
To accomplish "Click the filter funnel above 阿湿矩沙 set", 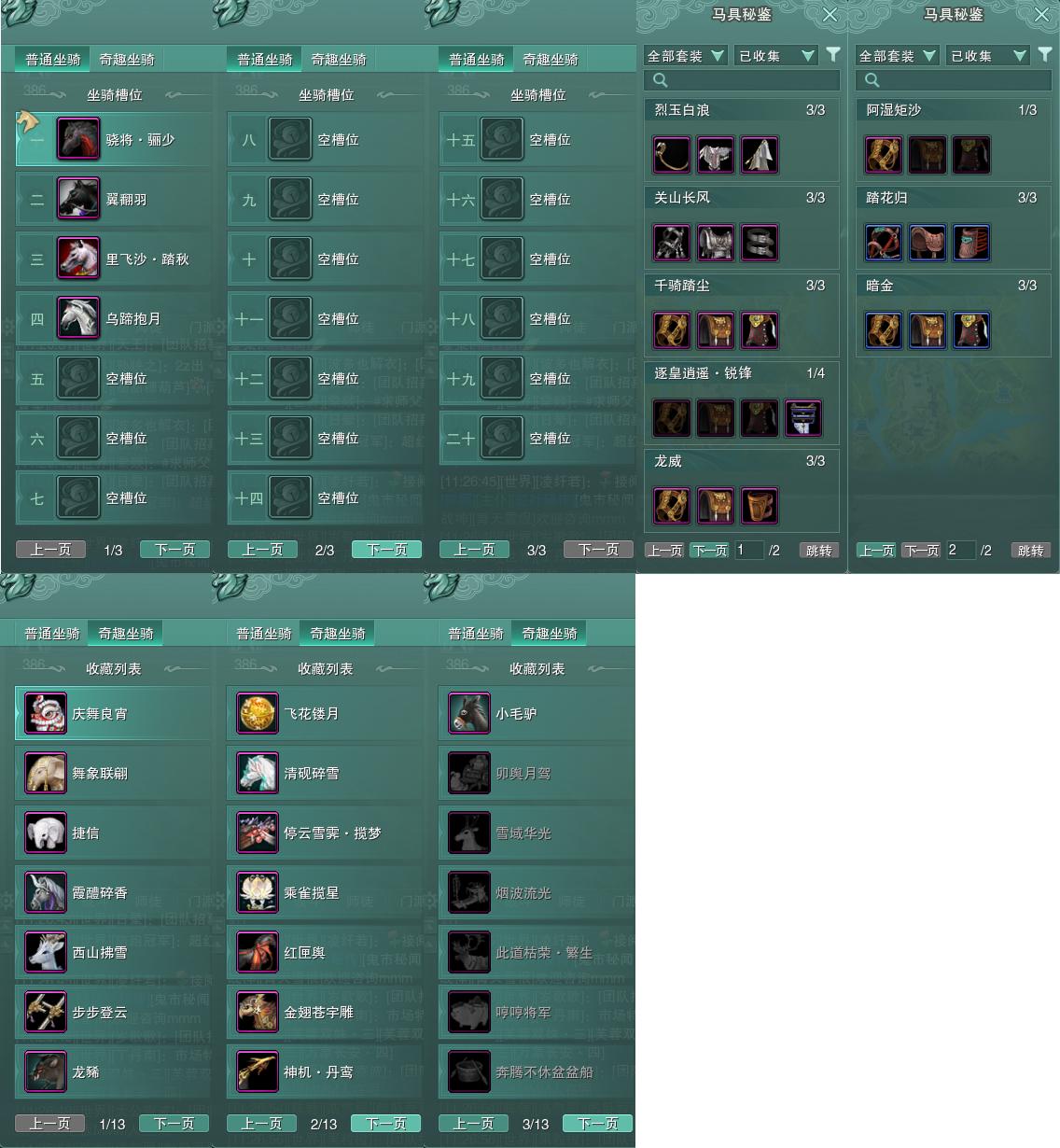I will (x=1045, y=55).
